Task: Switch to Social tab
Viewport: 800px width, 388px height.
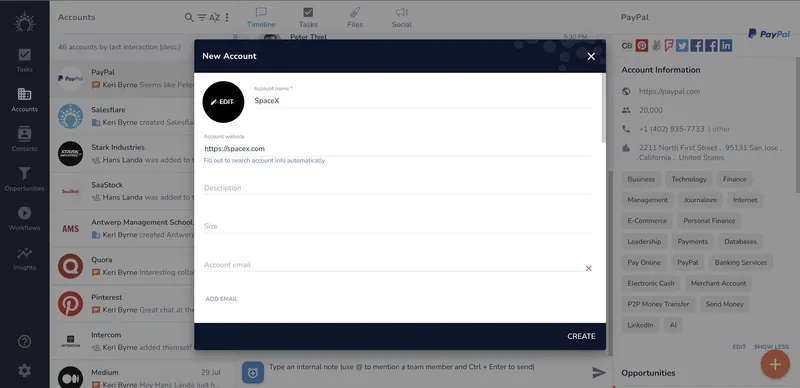Action: pyautogui.click(x=402, y=17)
